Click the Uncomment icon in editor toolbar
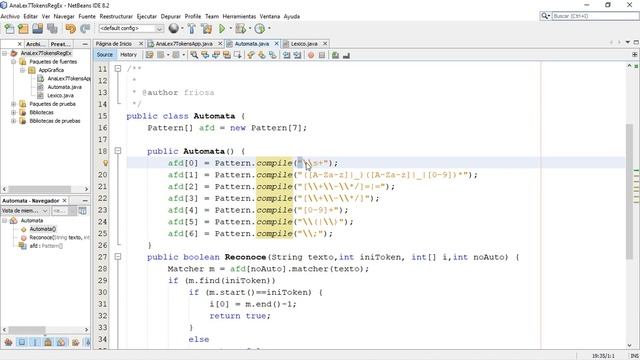Viewport: 640px width, 360px height. [x=346, y=55]
